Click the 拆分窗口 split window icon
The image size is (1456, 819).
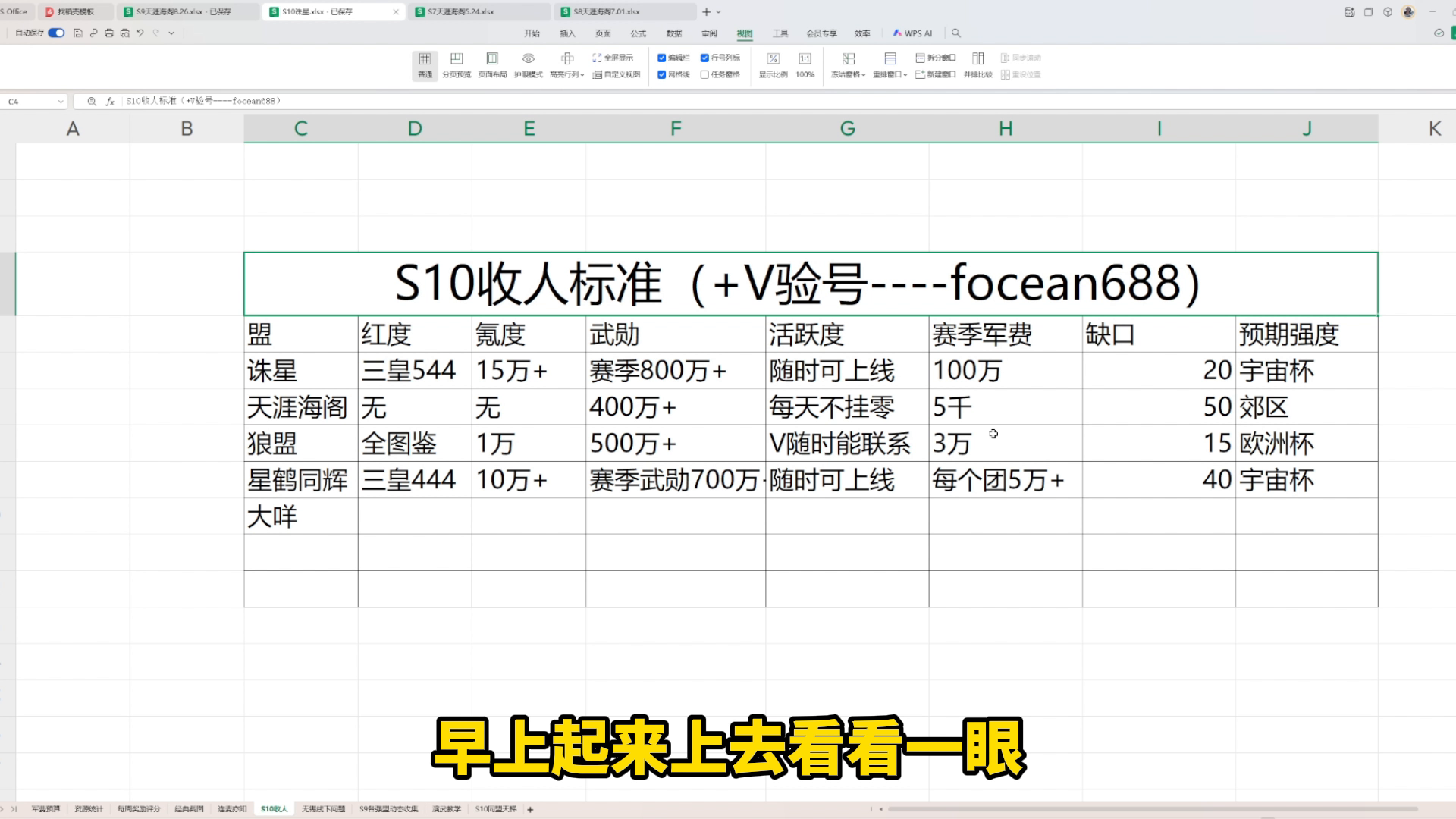[x=936, y=58]
